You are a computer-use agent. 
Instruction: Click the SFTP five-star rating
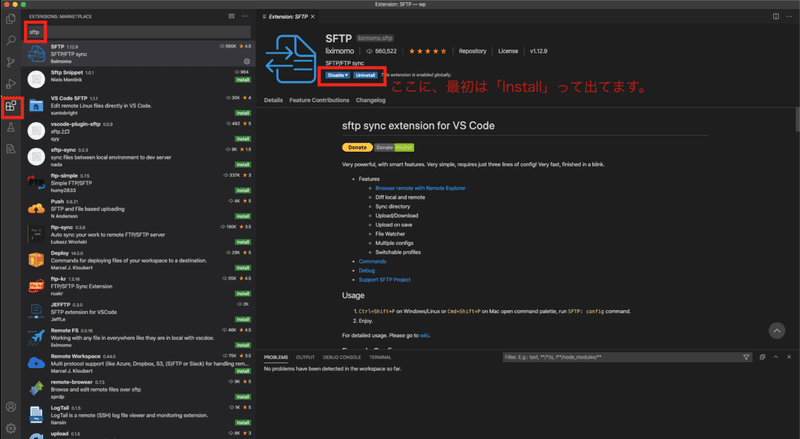[x=428, y=51]
